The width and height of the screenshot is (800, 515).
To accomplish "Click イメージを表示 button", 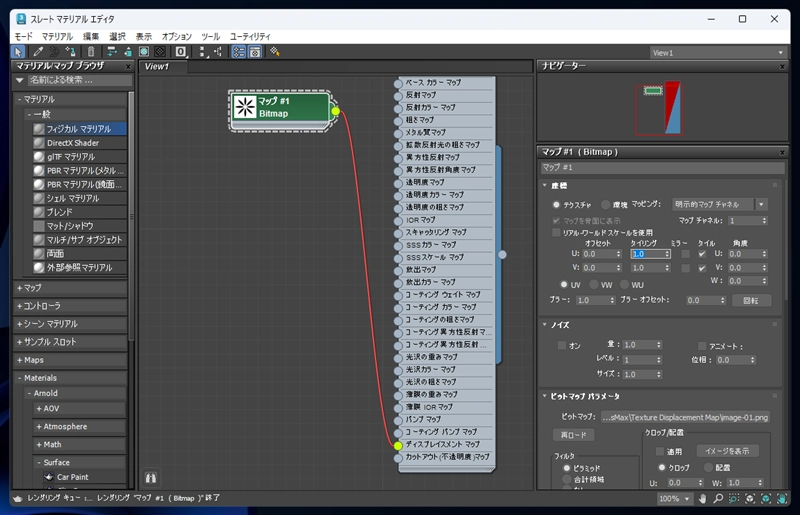I will point(727,451).
